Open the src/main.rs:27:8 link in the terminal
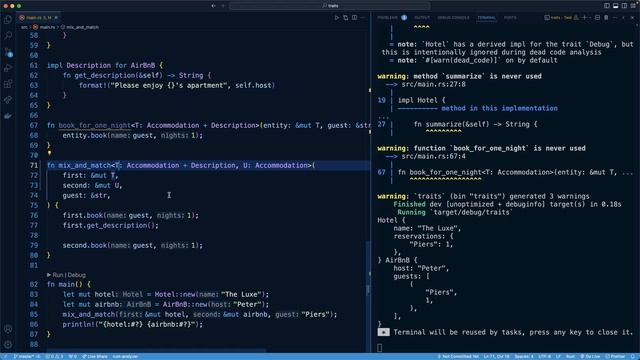 click(433, 84)
